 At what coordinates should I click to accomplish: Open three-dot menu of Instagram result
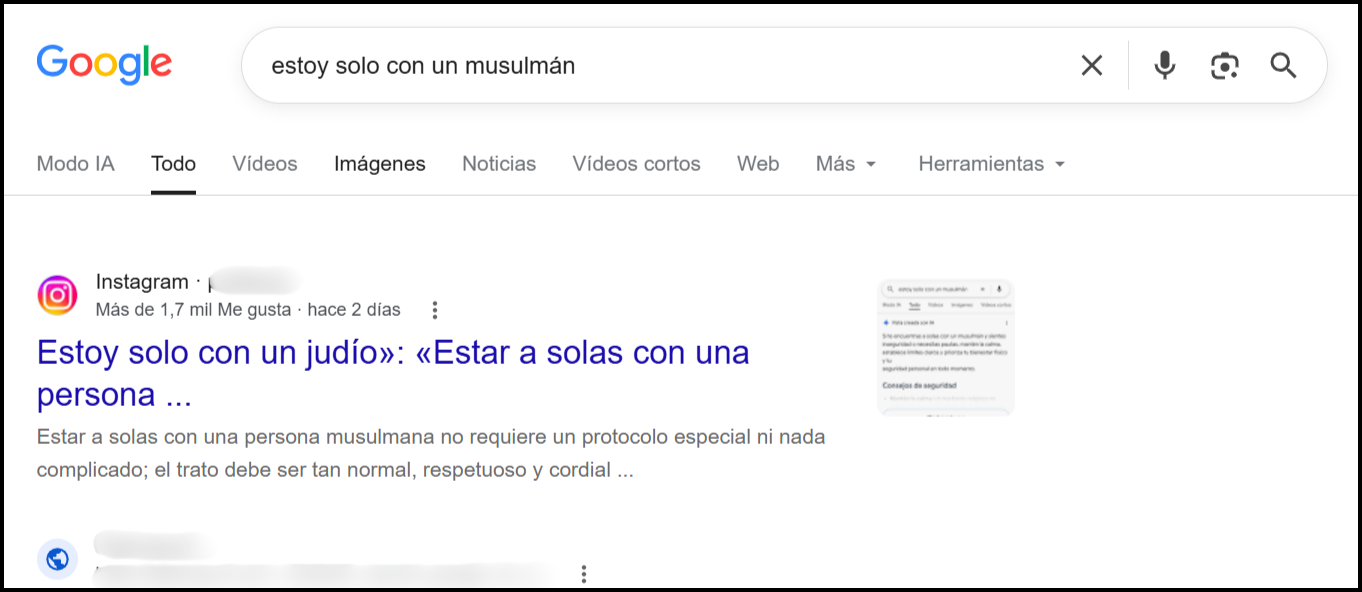434,310
